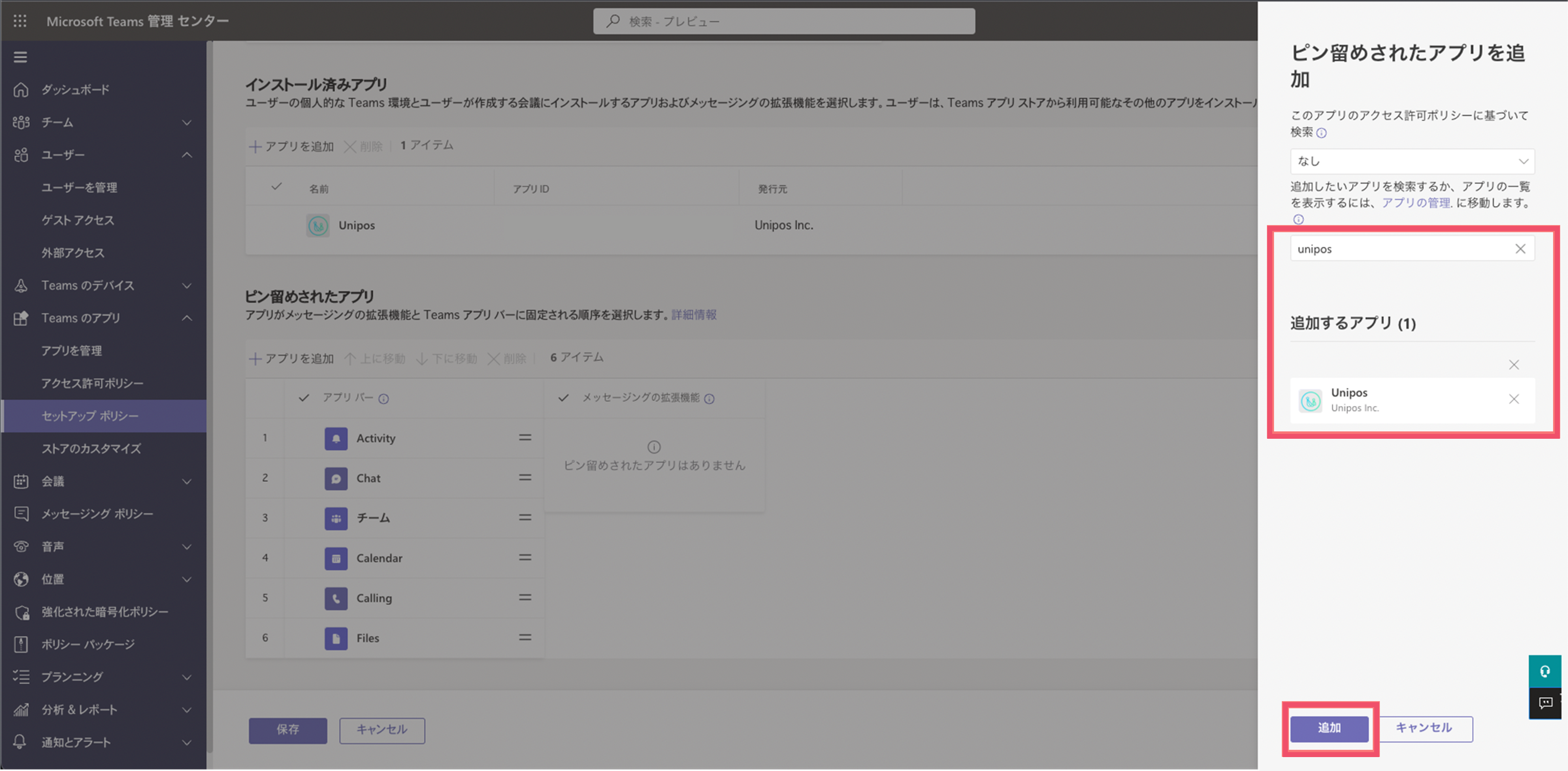The height and width of the screenshot is (771, 1568).
Task: Clear the unipos search field
Action: click(x=1520, y=248)
